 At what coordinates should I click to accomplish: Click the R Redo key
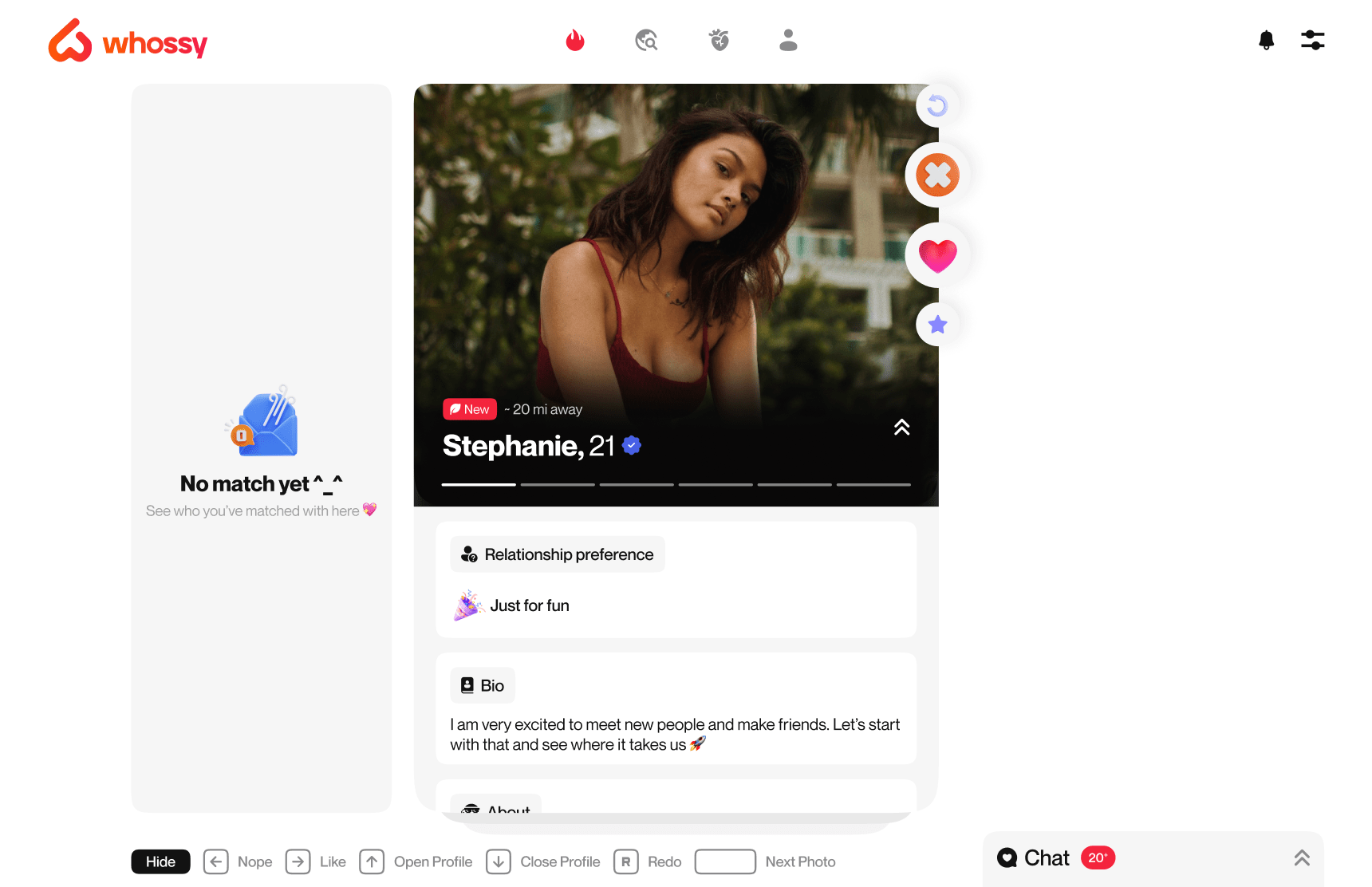point(626,861)
